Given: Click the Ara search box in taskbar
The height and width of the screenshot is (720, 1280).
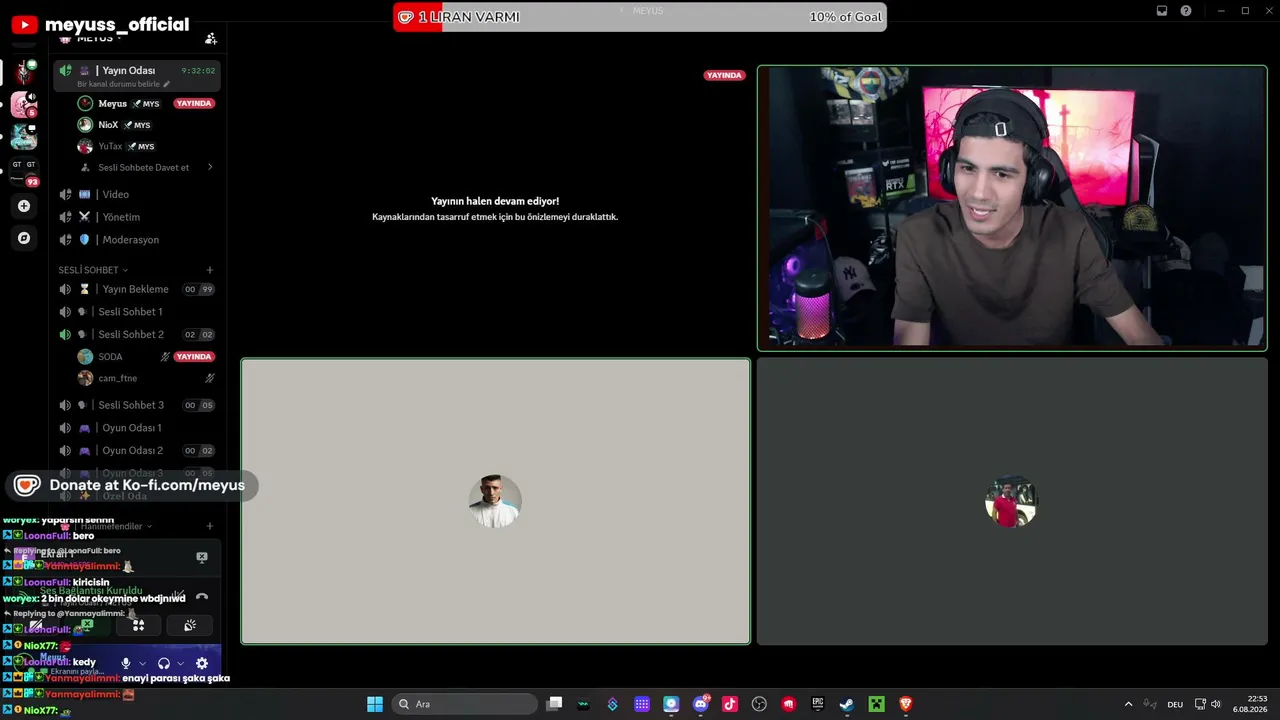Looking at the screenshot, I should [464, 704].
